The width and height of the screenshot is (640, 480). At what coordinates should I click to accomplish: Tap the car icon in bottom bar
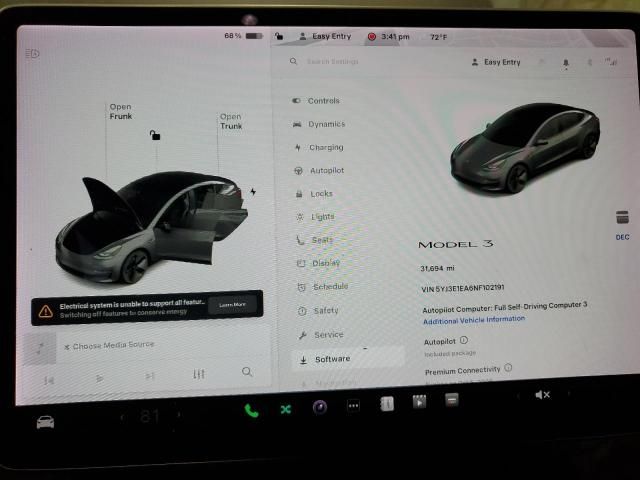[x=46, y=421]
